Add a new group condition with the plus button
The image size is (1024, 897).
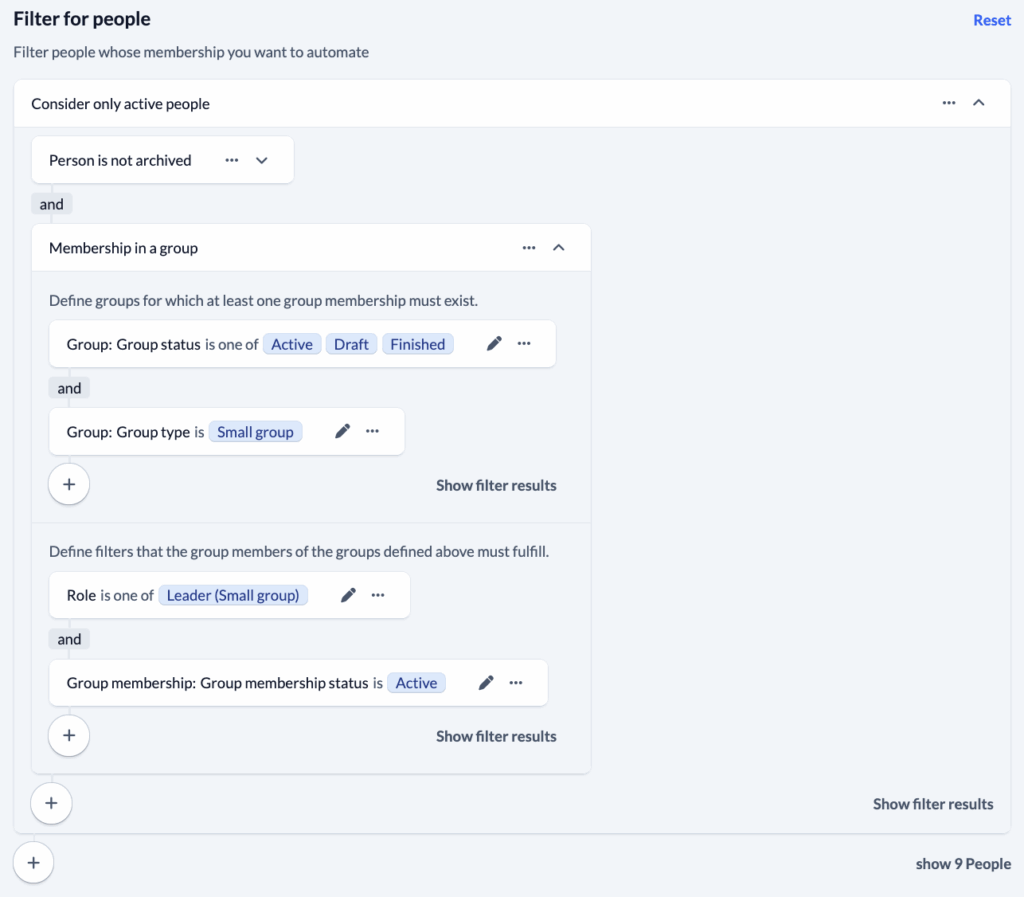click(x=68, y=484)
